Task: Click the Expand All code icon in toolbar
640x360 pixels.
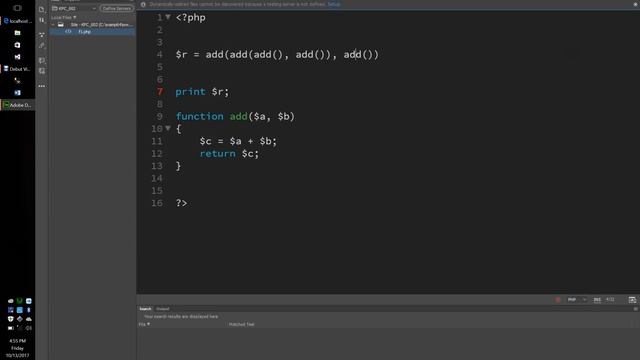Action: [x=42, y=35]
